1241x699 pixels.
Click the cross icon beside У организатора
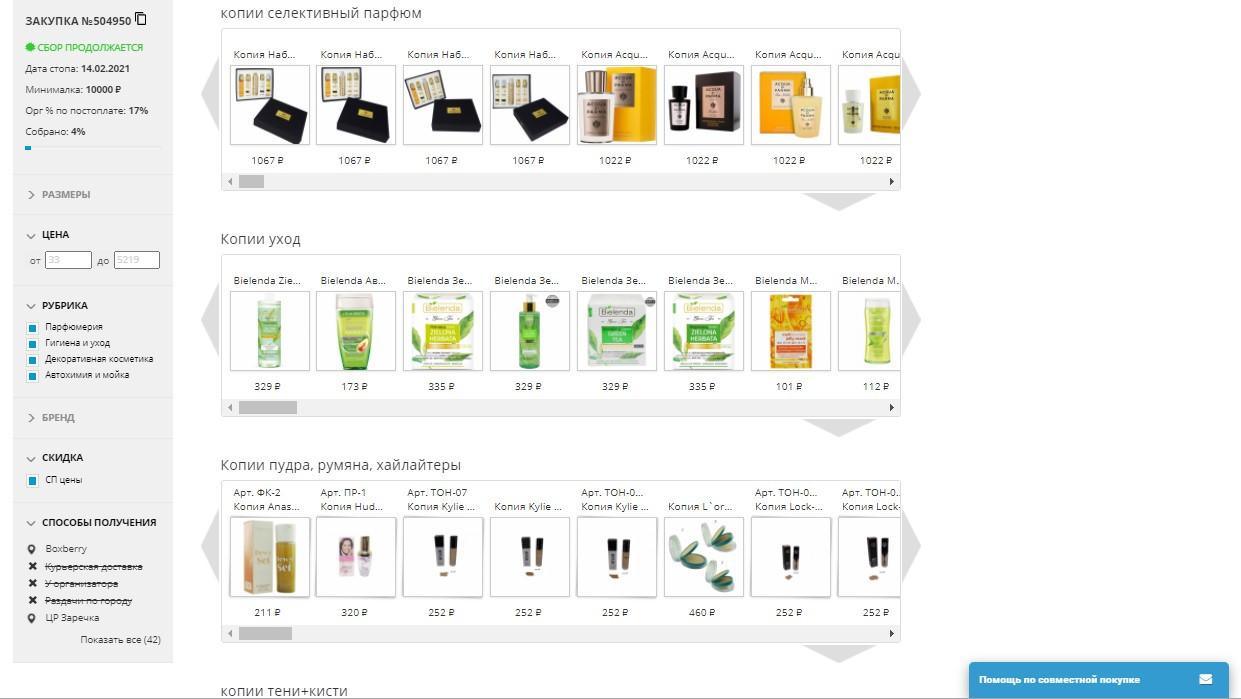pyautogui.click(x=32, y=584)
